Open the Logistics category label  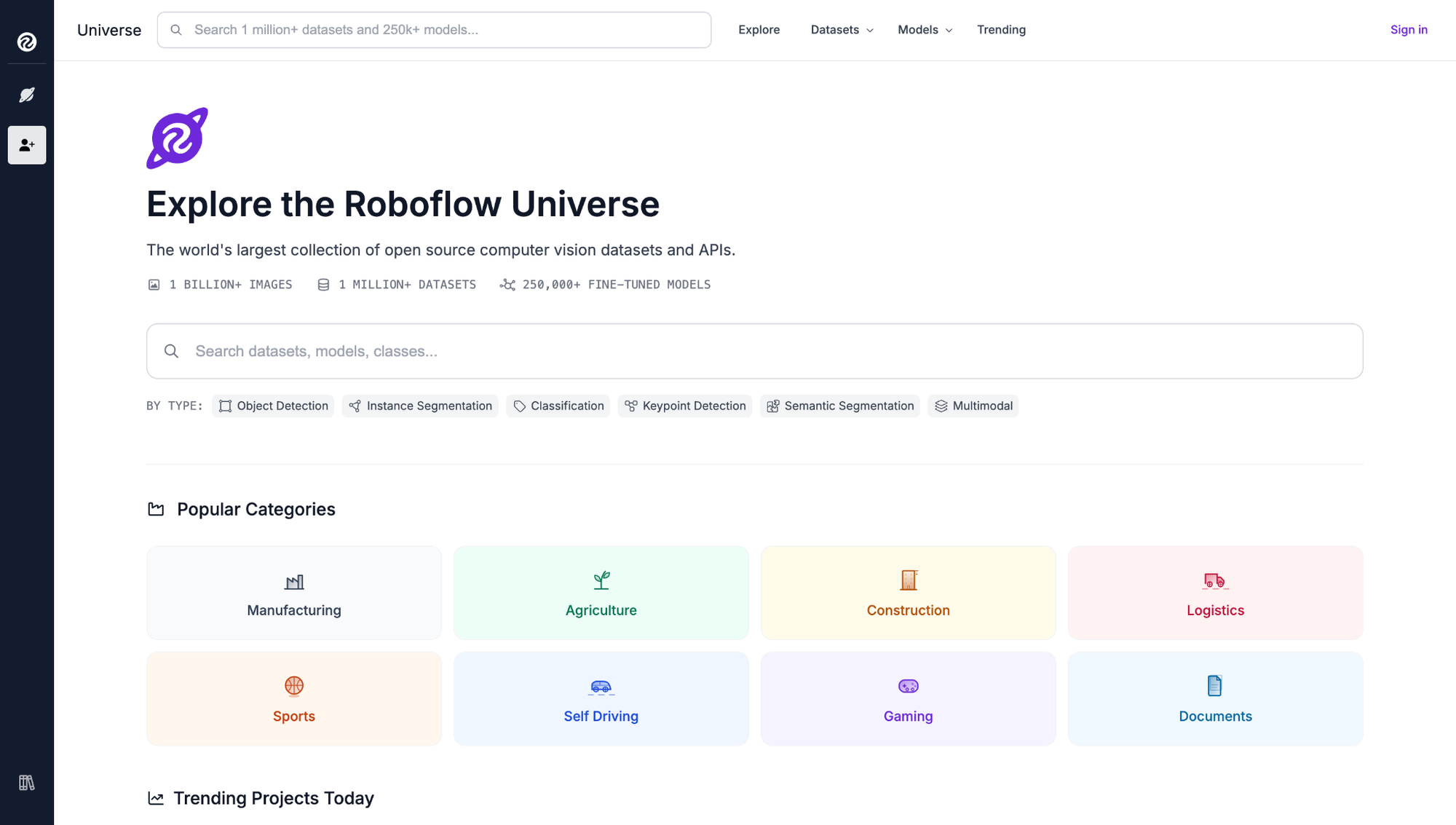1215,610
